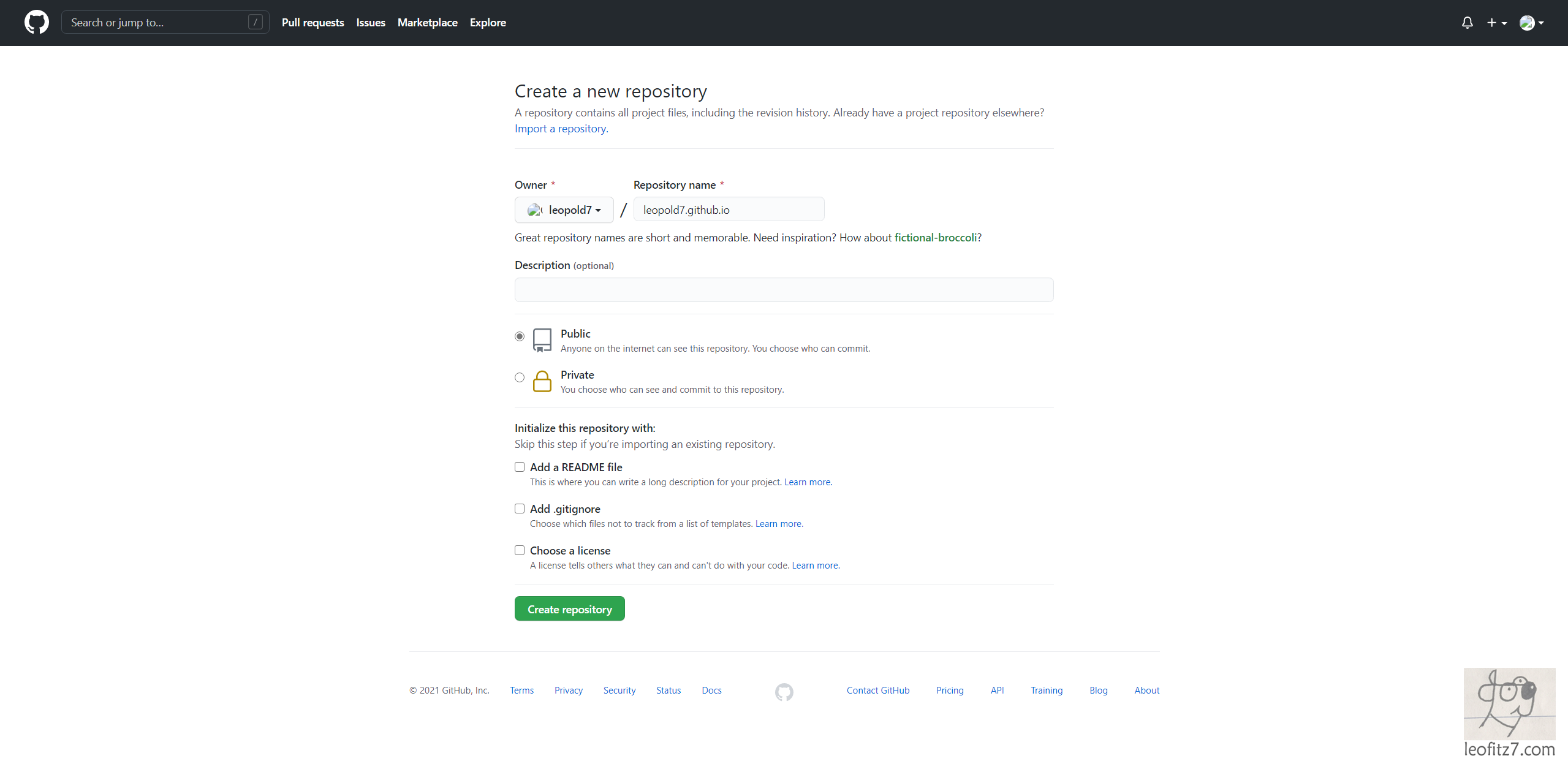
Task: Check the Add .gitignore option
Action: click(x=519, y=508)
